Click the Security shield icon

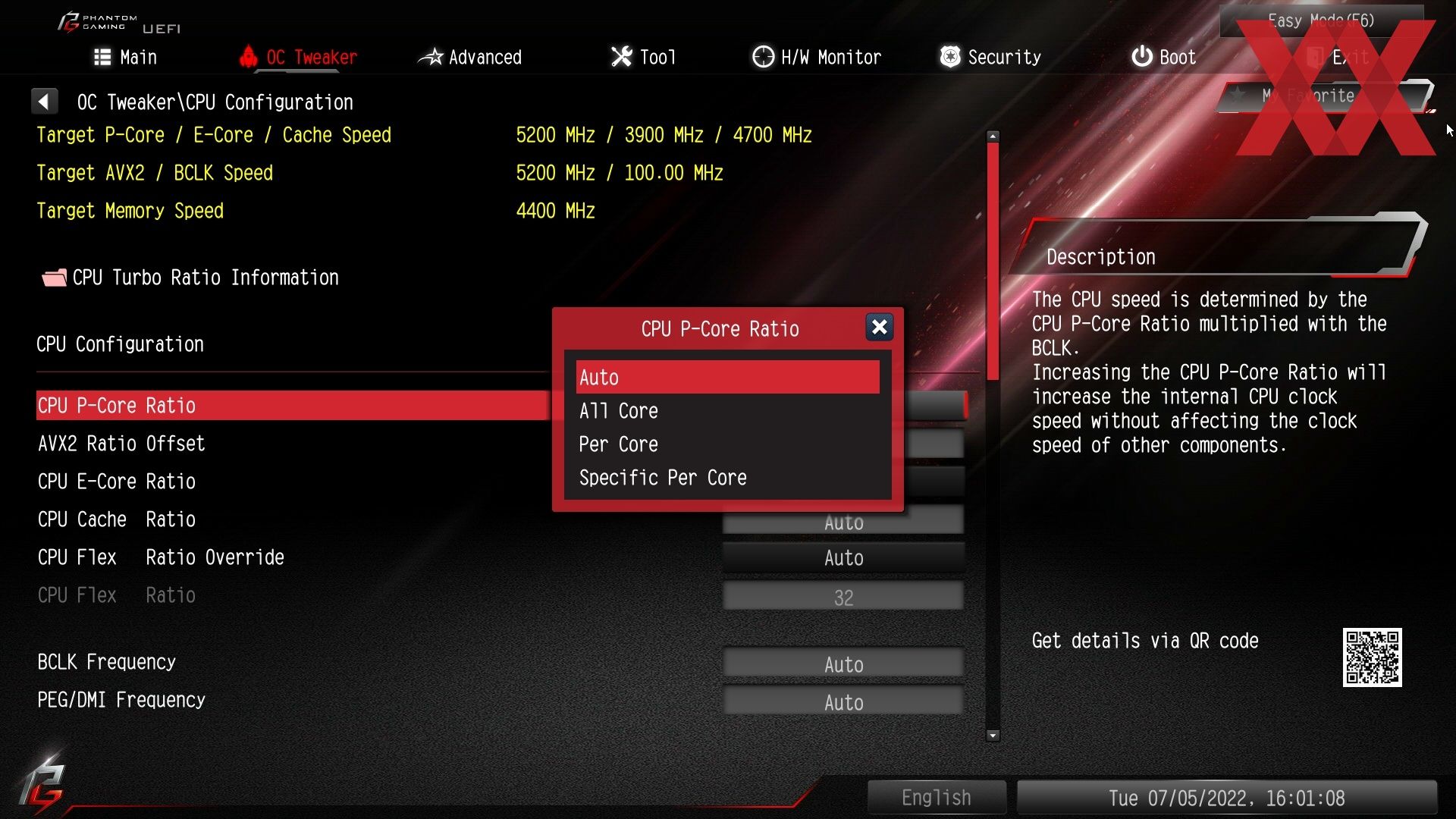(x=949, y=57)
